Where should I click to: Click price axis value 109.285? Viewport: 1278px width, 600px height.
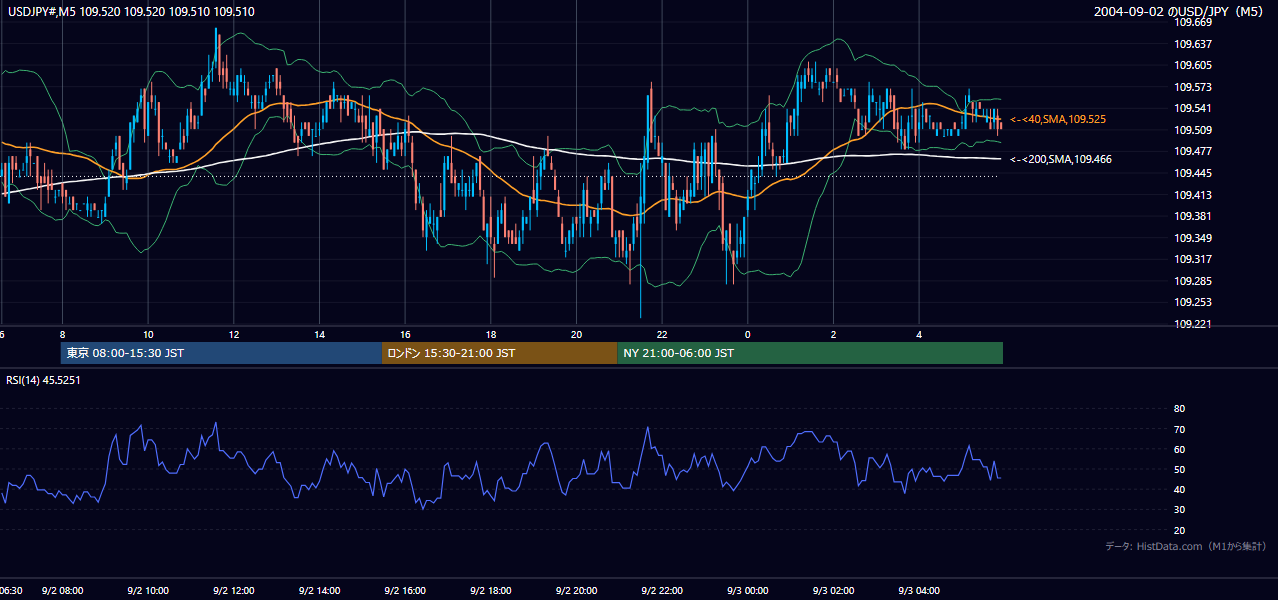click(x=1193, y=281)
